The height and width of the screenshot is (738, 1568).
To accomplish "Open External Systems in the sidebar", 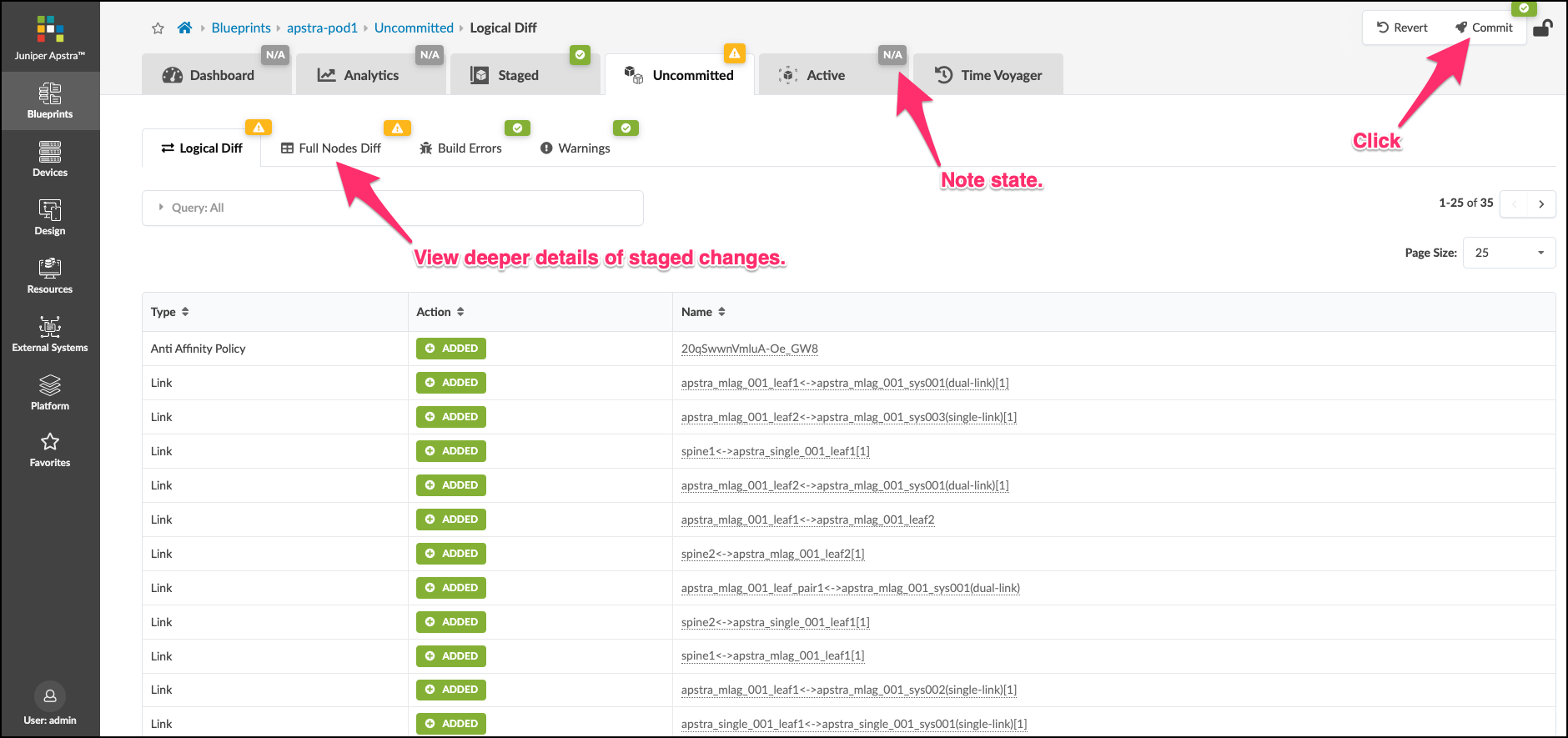I will click(x=50, y=334).
